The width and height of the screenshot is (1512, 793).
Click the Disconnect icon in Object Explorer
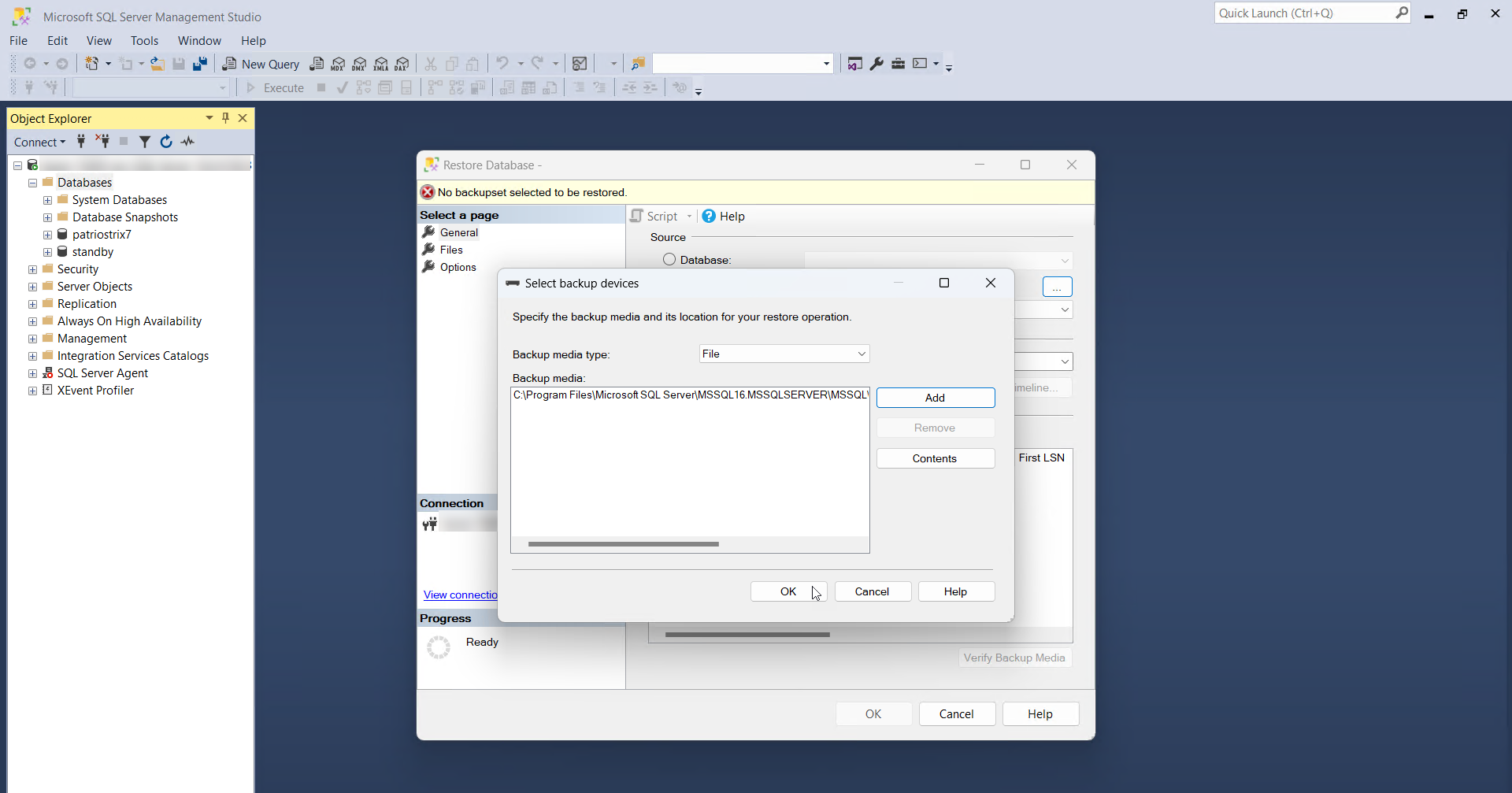102,142
